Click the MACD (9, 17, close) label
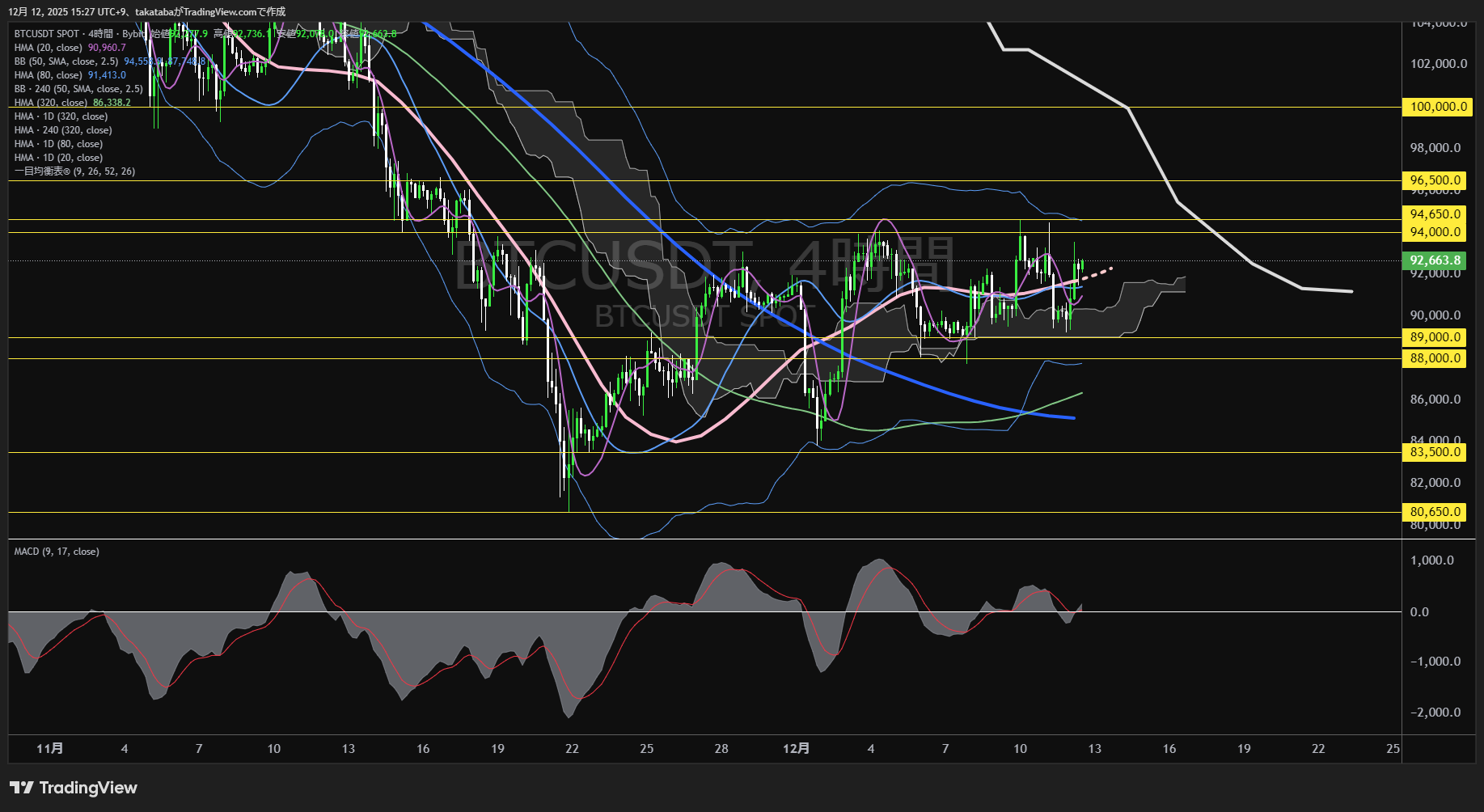The image size is (1484, 812). (57, 552)
